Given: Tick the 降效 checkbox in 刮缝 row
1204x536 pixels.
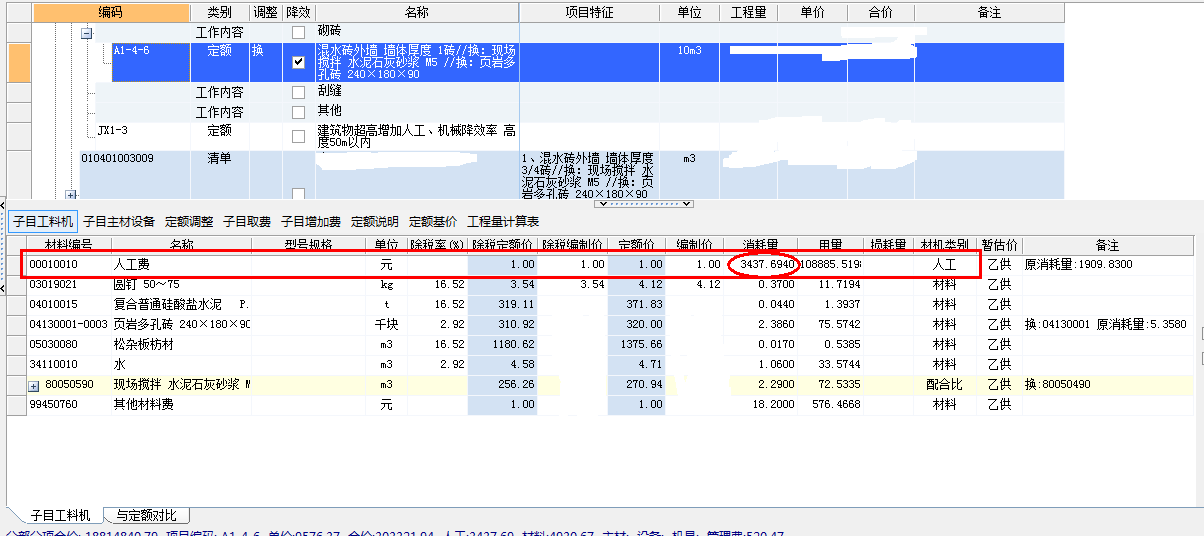Looking at the screenshot, I should pos(298,92).
